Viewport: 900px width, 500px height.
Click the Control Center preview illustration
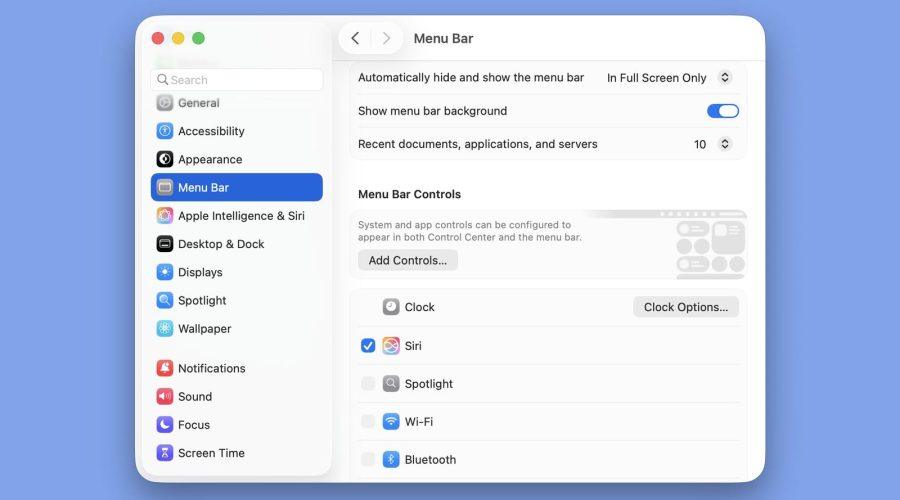click(711, 245)
